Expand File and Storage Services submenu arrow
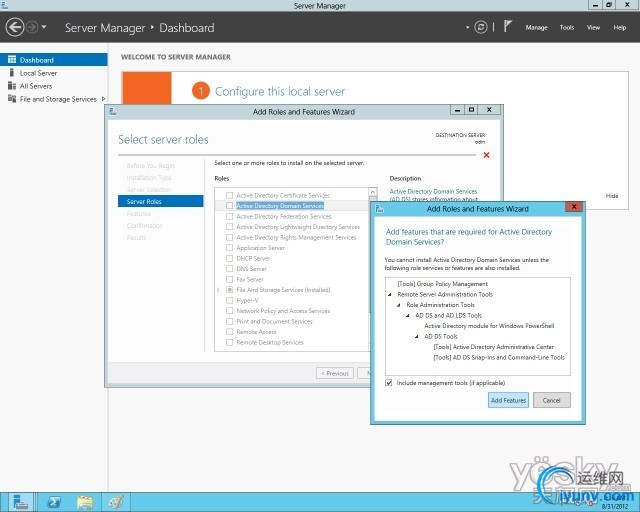The height and width of the screenshot is (512, 640). click(x=103, y=99)
